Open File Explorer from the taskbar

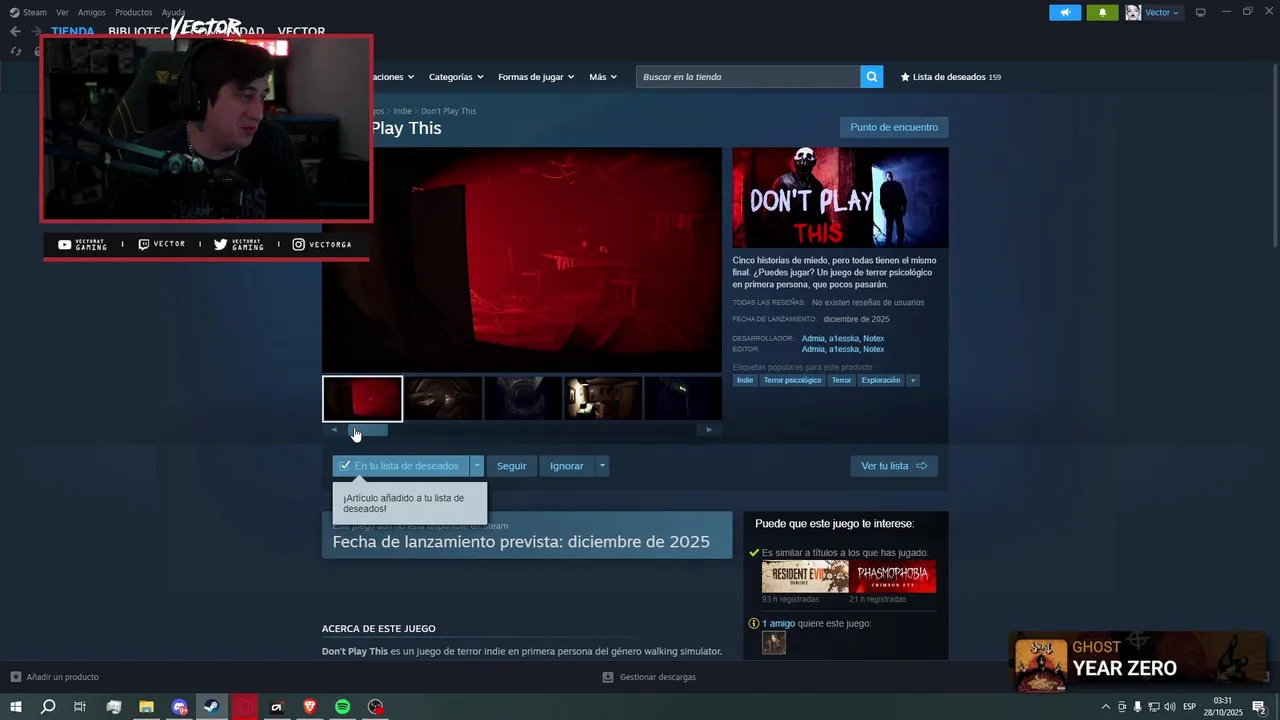(146, 707)
